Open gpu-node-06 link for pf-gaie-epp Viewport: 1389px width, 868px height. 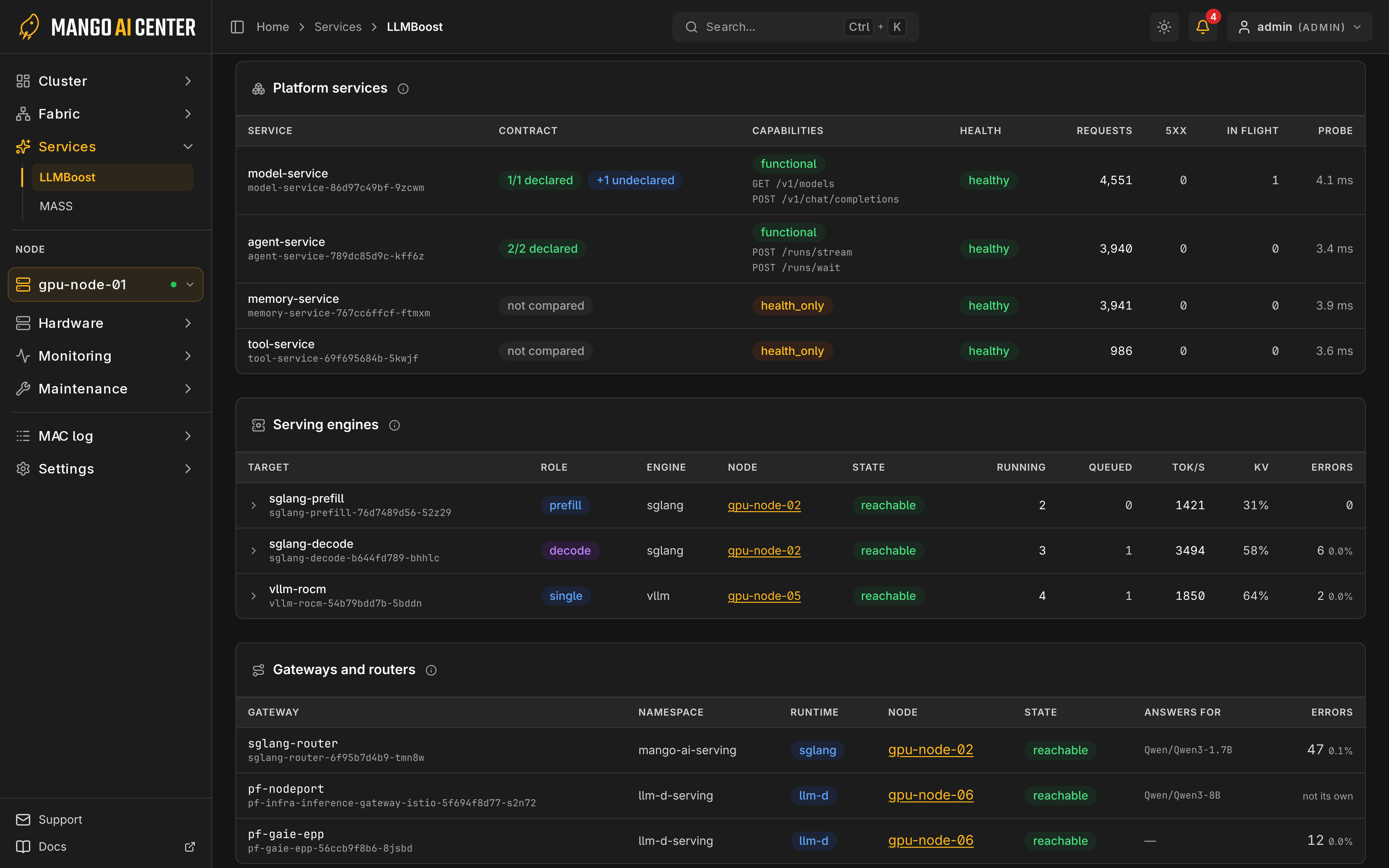[931, 840]
